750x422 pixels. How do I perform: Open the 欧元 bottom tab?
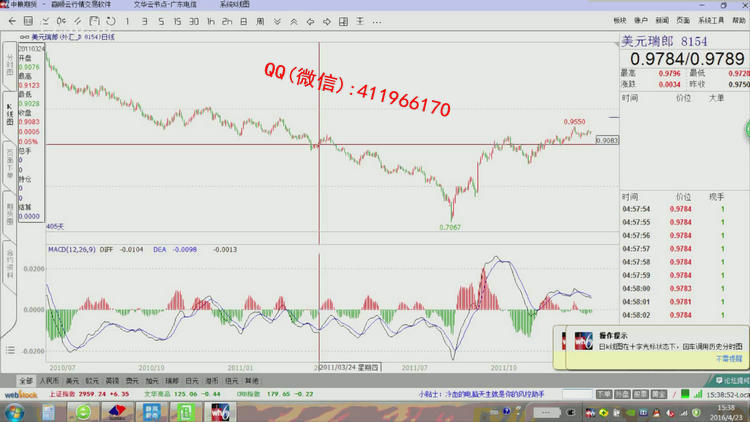pyautogui.click(x=92, y=381)
